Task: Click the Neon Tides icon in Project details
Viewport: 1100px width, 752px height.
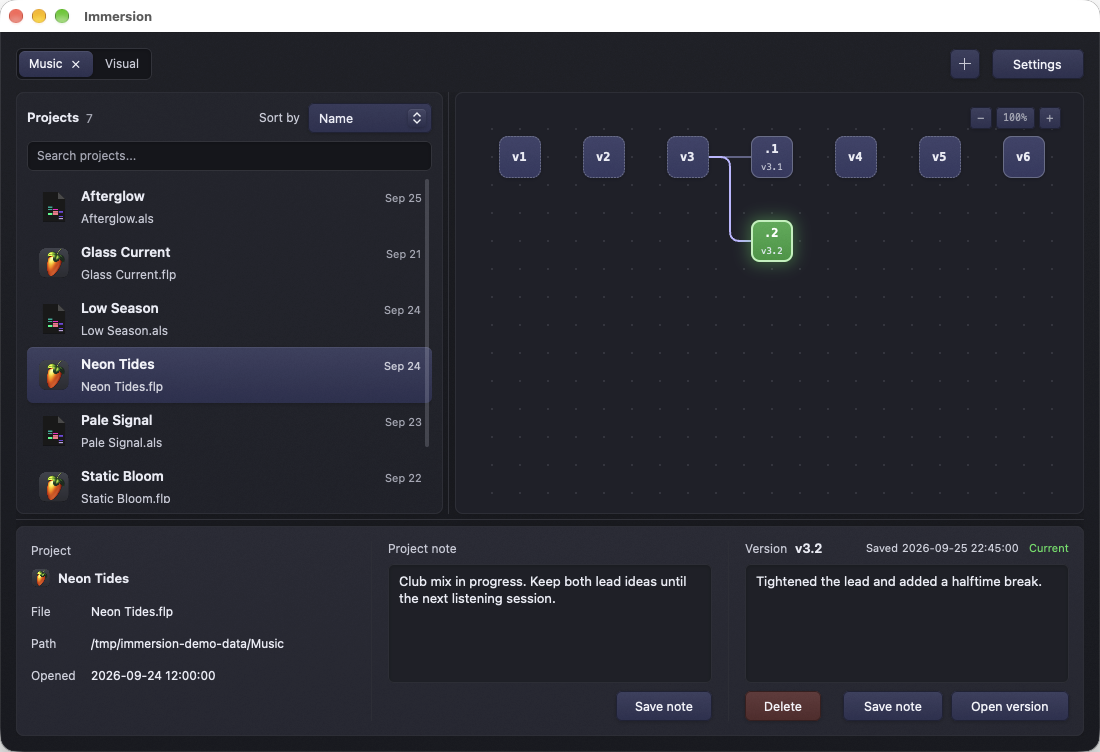Action: pos(41,578)
